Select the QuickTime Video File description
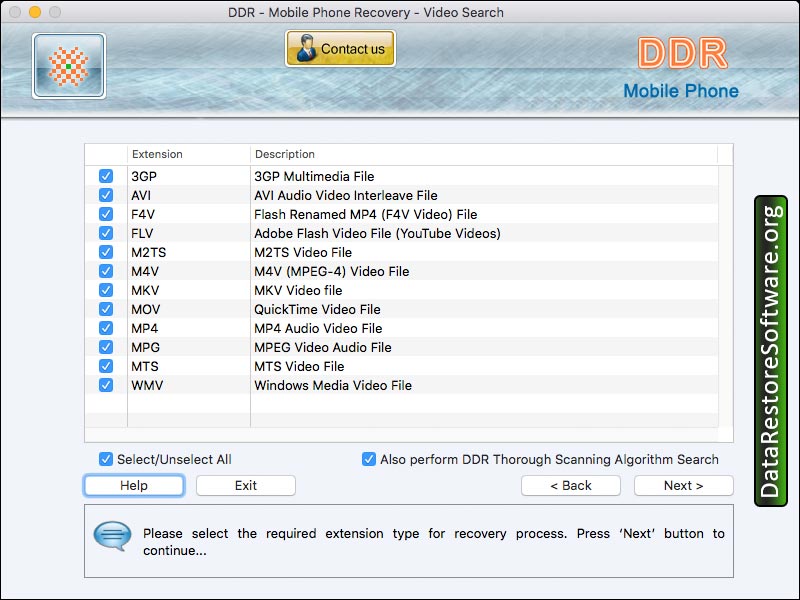The height and width of the screenshot is (600, 800). click(317, 309)
